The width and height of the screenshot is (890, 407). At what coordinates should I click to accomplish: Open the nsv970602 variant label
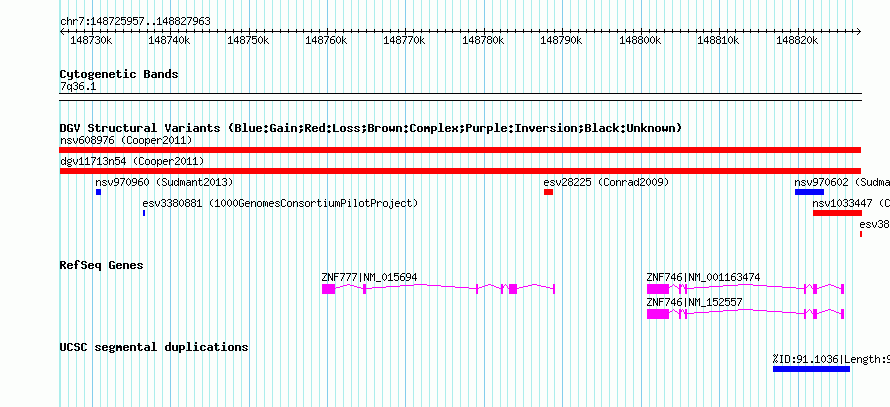point(842,182)
